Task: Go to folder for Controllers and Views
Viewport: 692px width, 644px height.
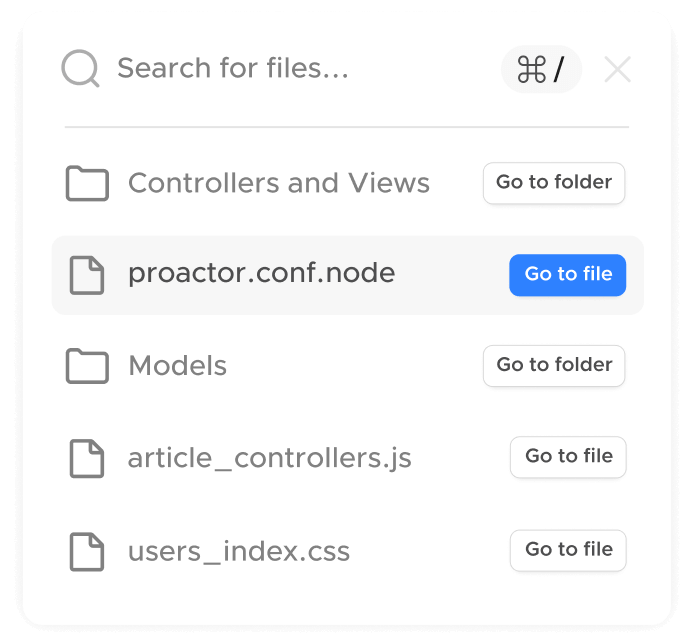Action: [554, 183]
